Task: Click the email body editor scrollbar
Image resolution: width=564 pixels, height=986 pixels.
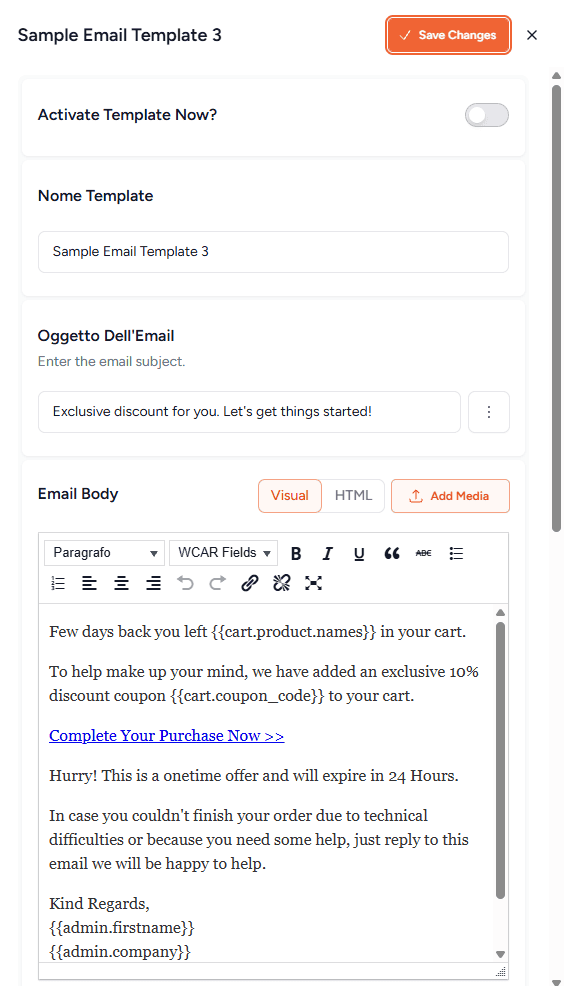Action: [500, 760]
